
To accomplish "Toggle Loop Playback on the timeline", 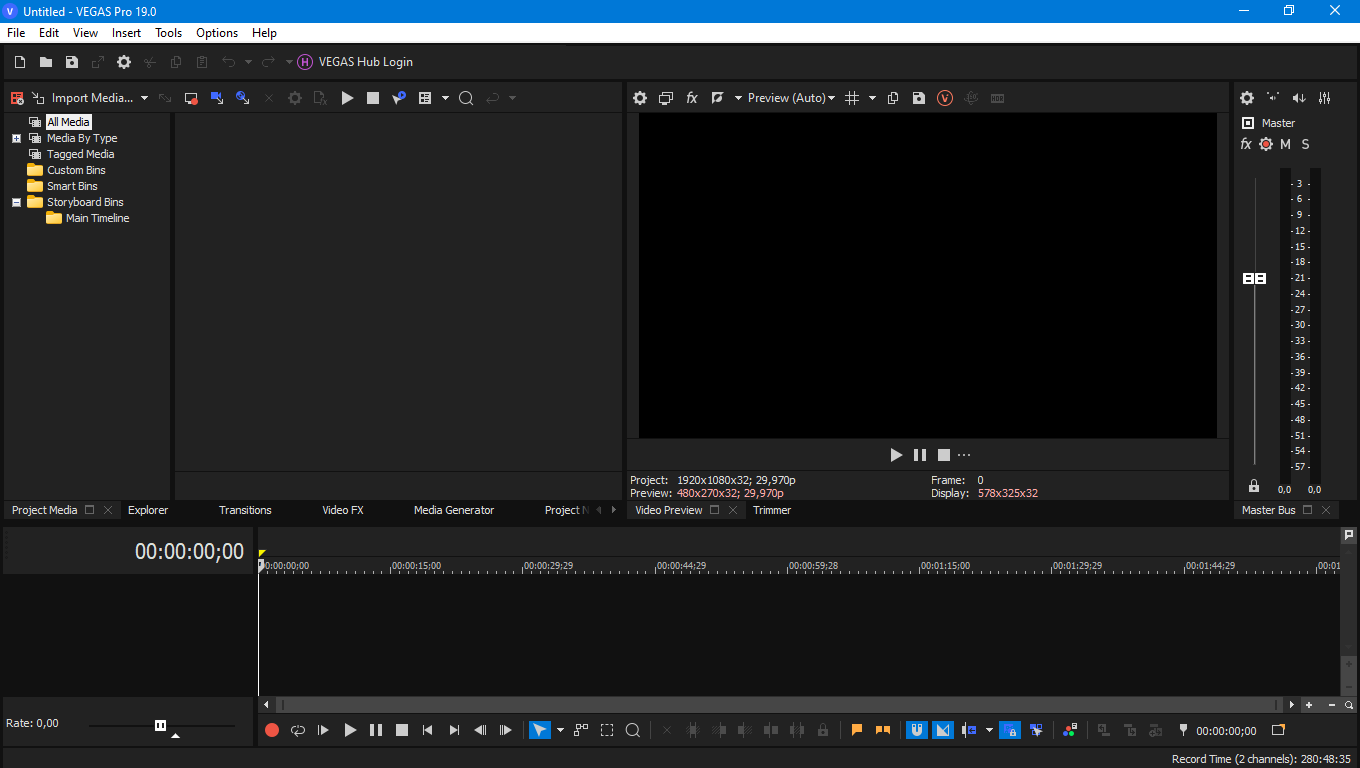I will click(x=298, y=730).
